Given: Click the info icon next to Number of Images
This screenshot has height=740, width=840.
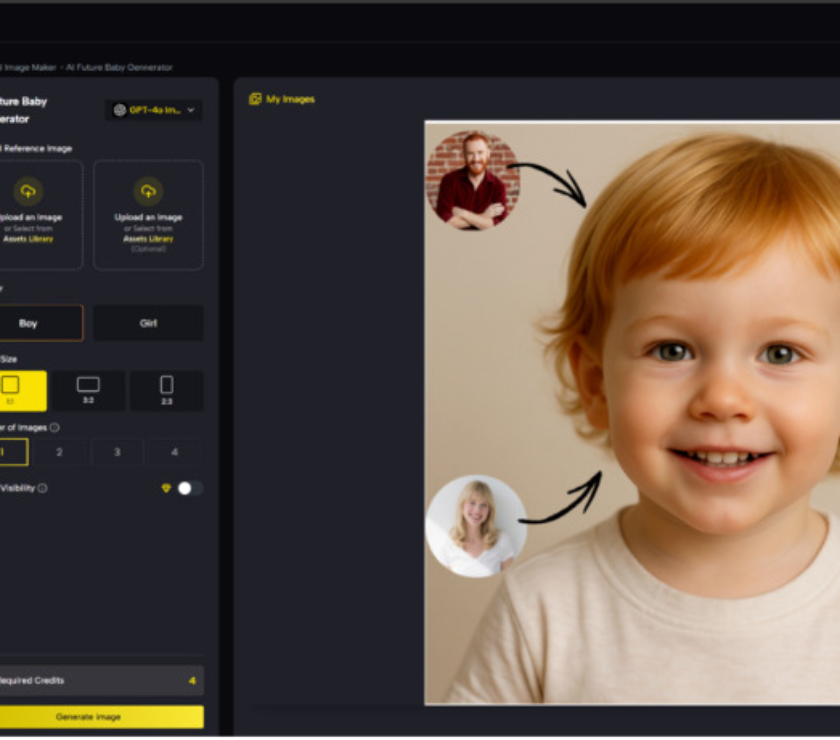Looking at the screenshot, I should pyautogui.click(x=54, y=427).
